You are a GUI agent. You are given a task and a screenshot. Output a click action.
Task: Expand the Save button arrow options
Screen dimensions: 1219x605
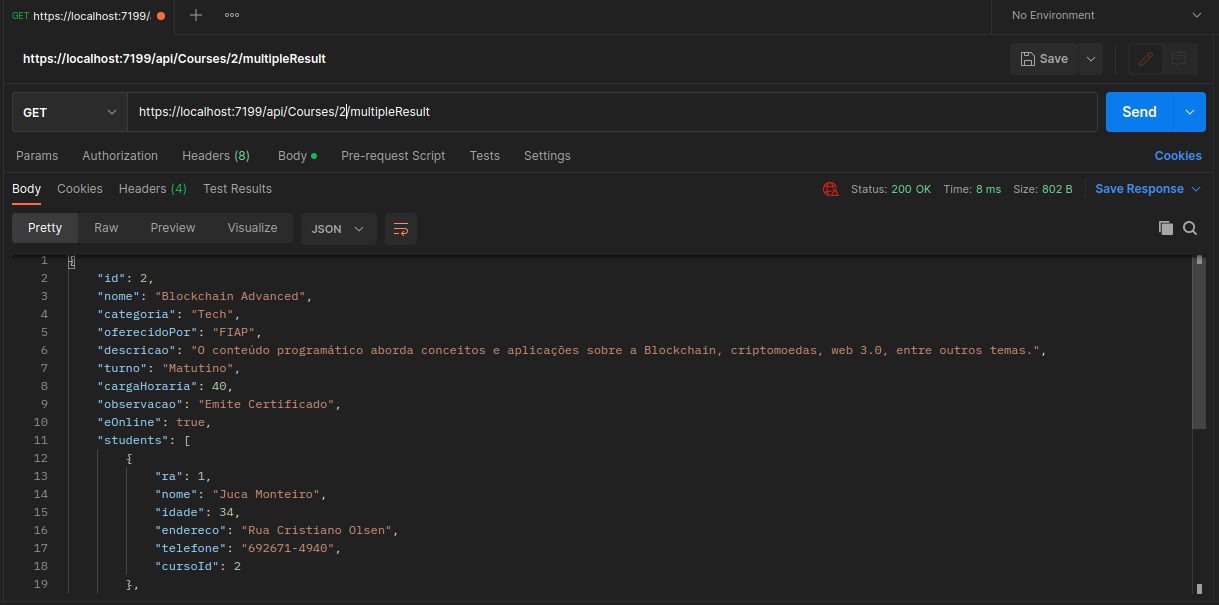point(1091,59)
